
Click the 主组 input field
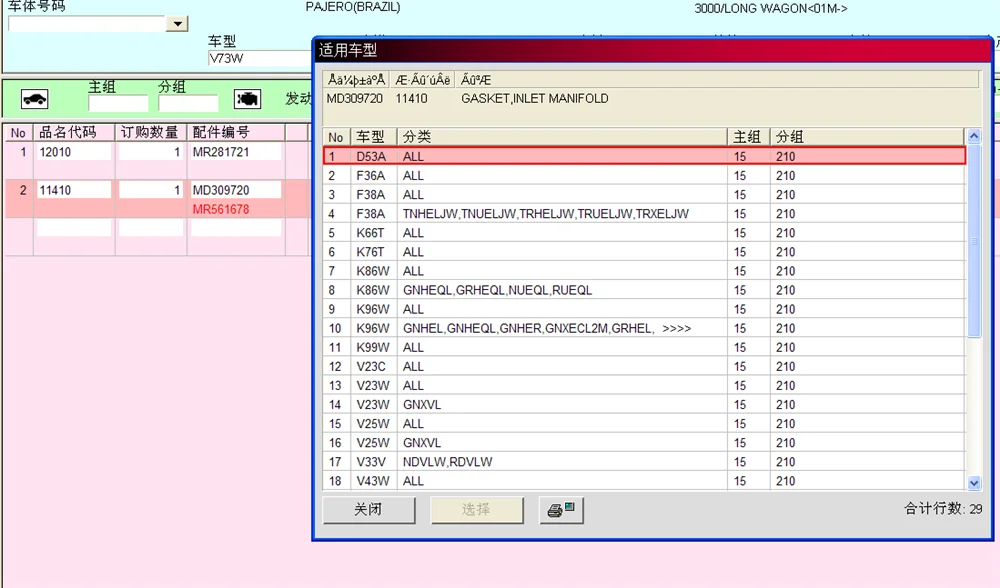tap(118, 103)
